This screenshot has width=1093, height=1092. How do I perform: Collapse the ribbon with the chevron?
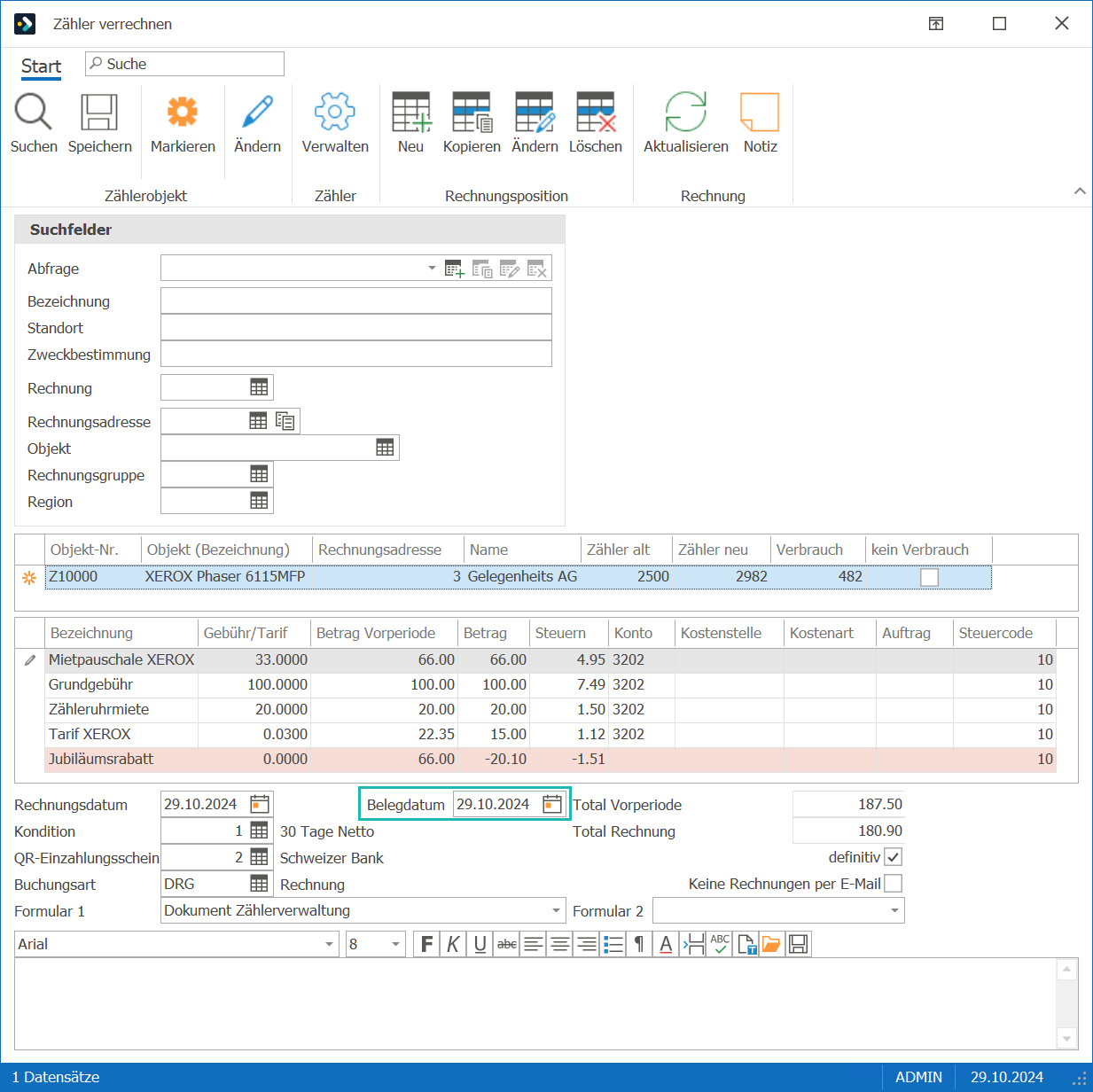pos(1080,191)
